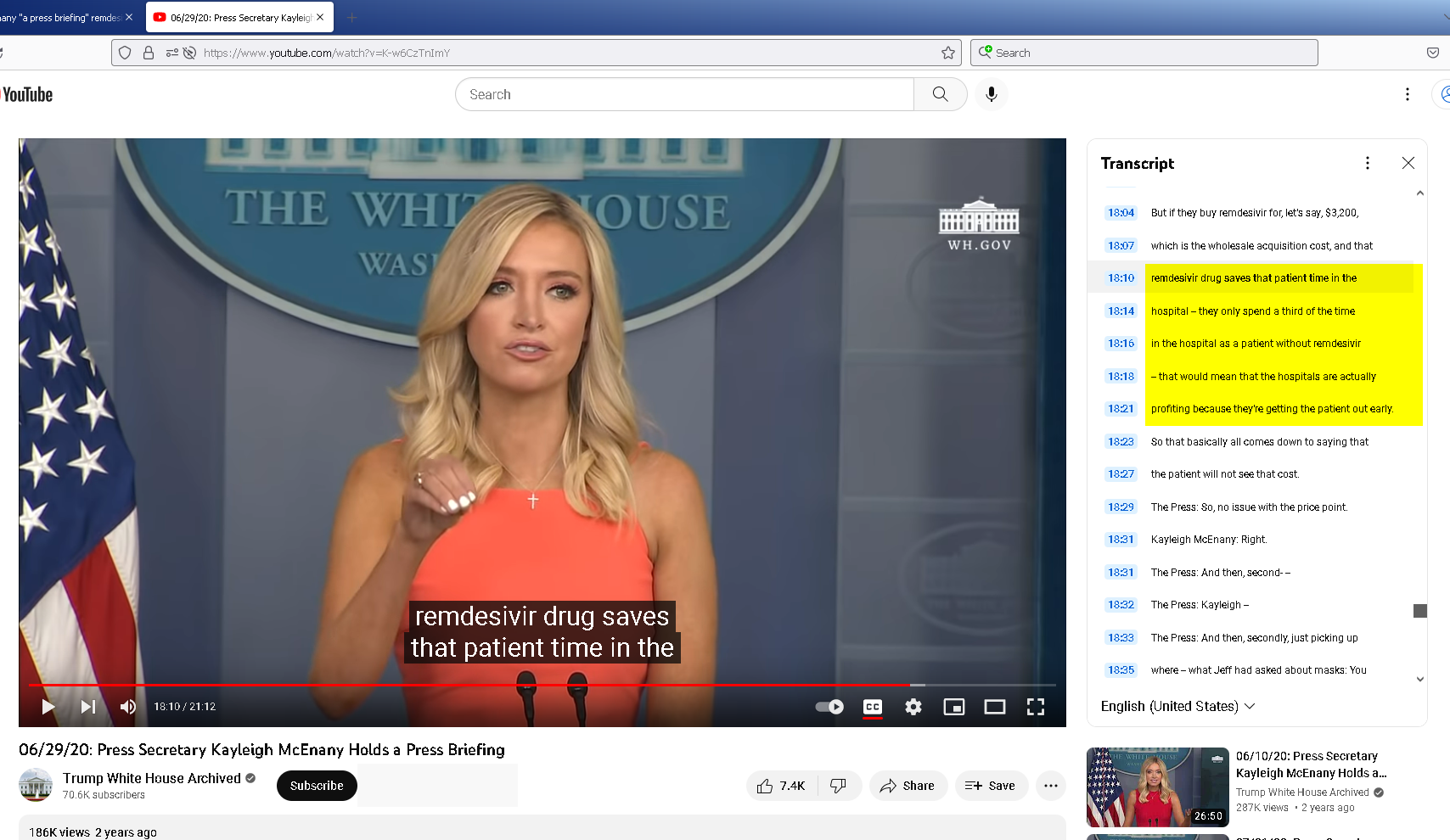Jump to the 18:33 transcript timestamp

1121,638
